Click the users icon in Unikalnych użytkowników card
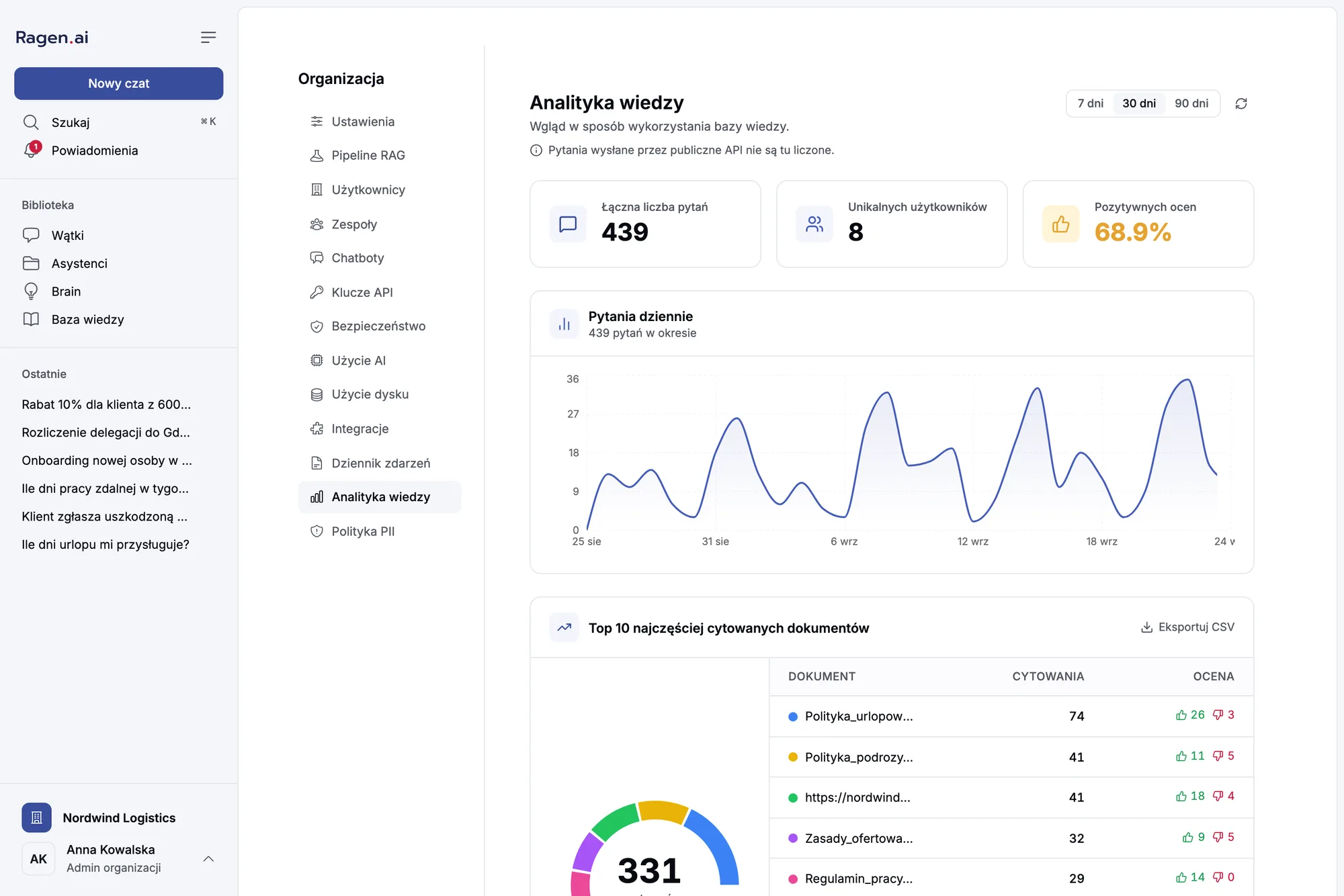Image resolution: width=1344 pixels, height=896 pixels. point(814,224)
